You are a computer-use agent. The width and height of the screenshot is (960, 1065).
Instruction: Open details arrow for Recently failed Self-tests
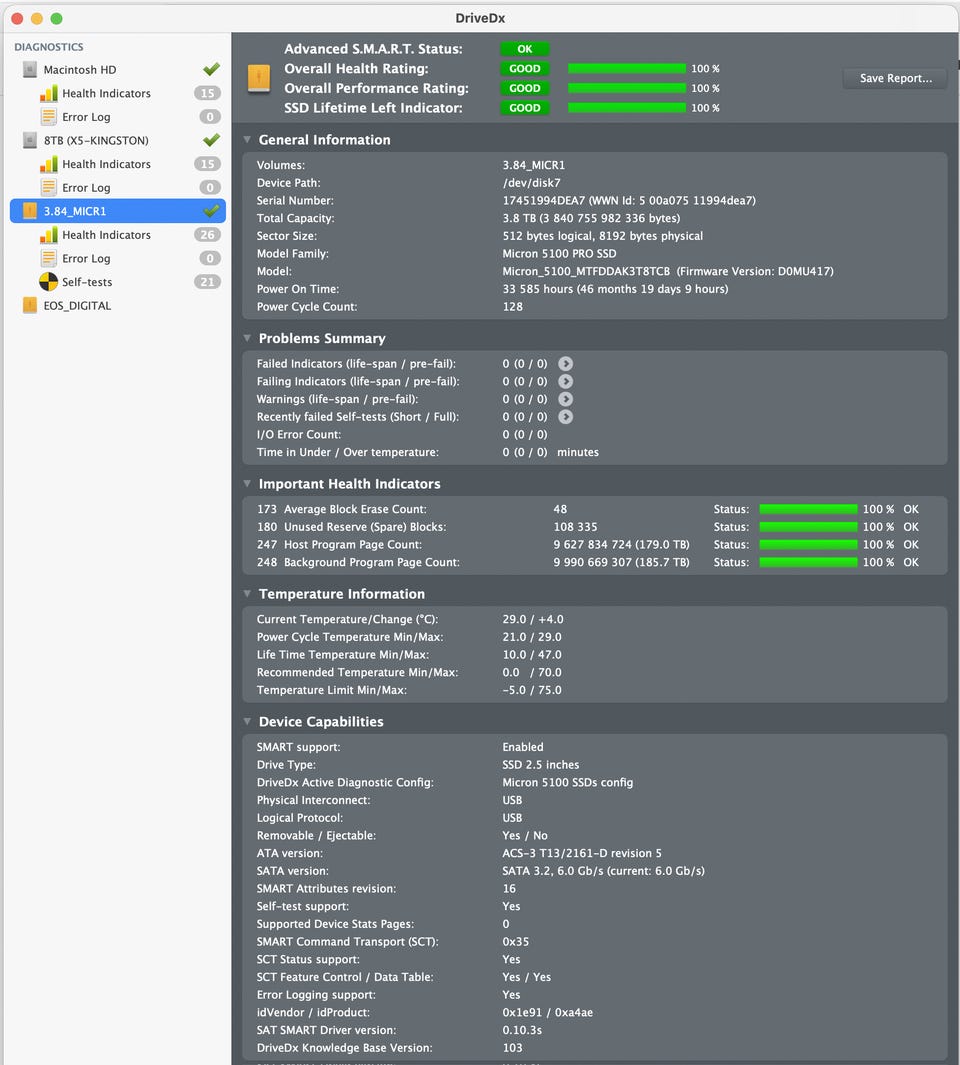pos(565,417)
